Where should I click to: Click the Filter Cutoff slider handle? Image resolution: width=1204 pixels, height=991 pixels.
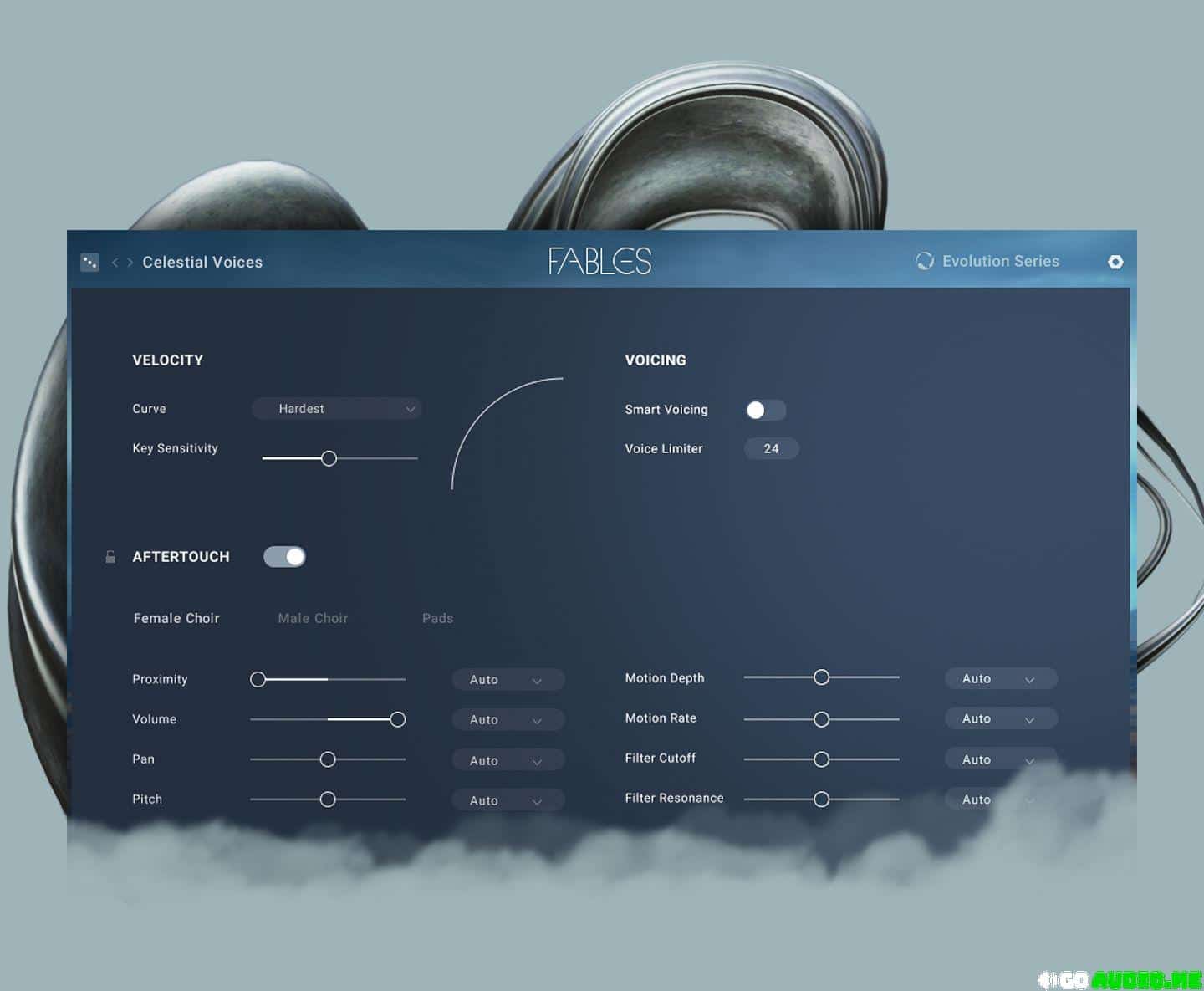coord(822,759)
